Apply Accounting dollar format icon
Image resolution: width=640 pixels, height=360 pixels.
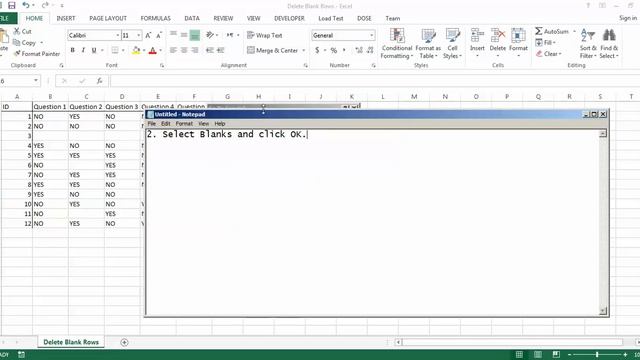[317, 50]
